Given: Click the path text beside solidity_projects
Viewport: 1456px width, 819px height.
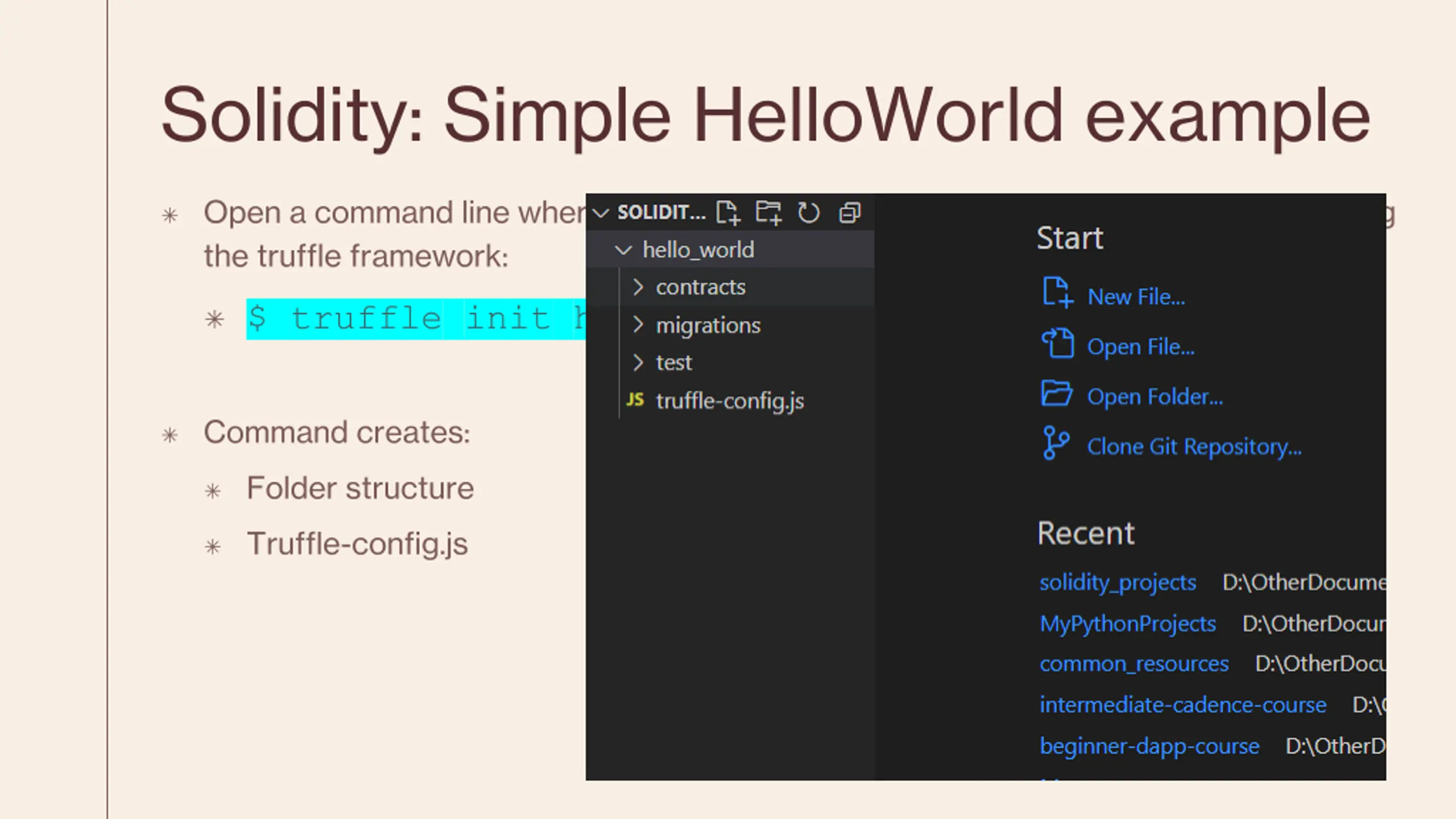Looking at the screenshot, I should click(1304, 582).
